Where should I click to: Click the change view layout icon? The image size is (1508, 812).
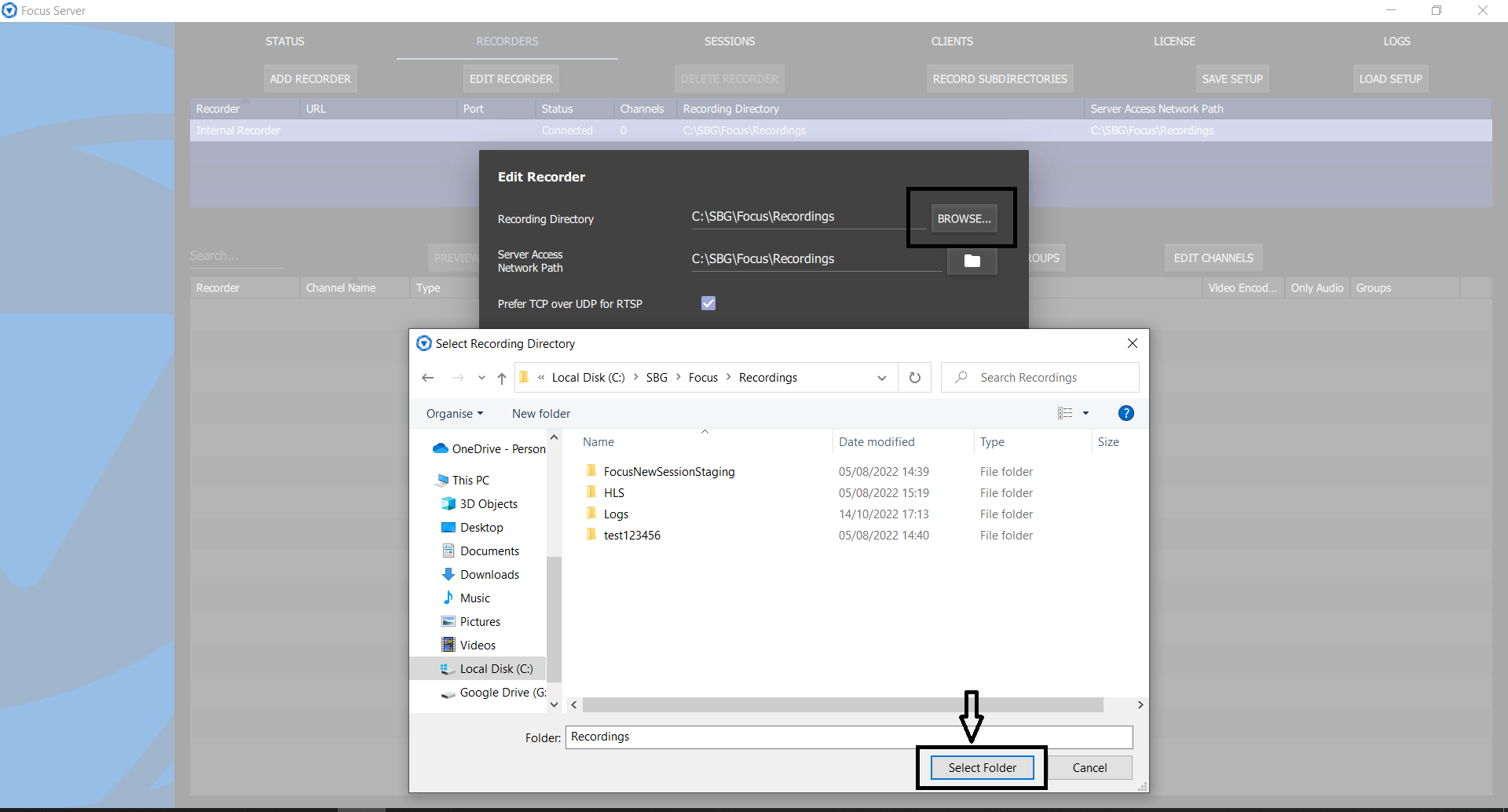pos(1065,413)
